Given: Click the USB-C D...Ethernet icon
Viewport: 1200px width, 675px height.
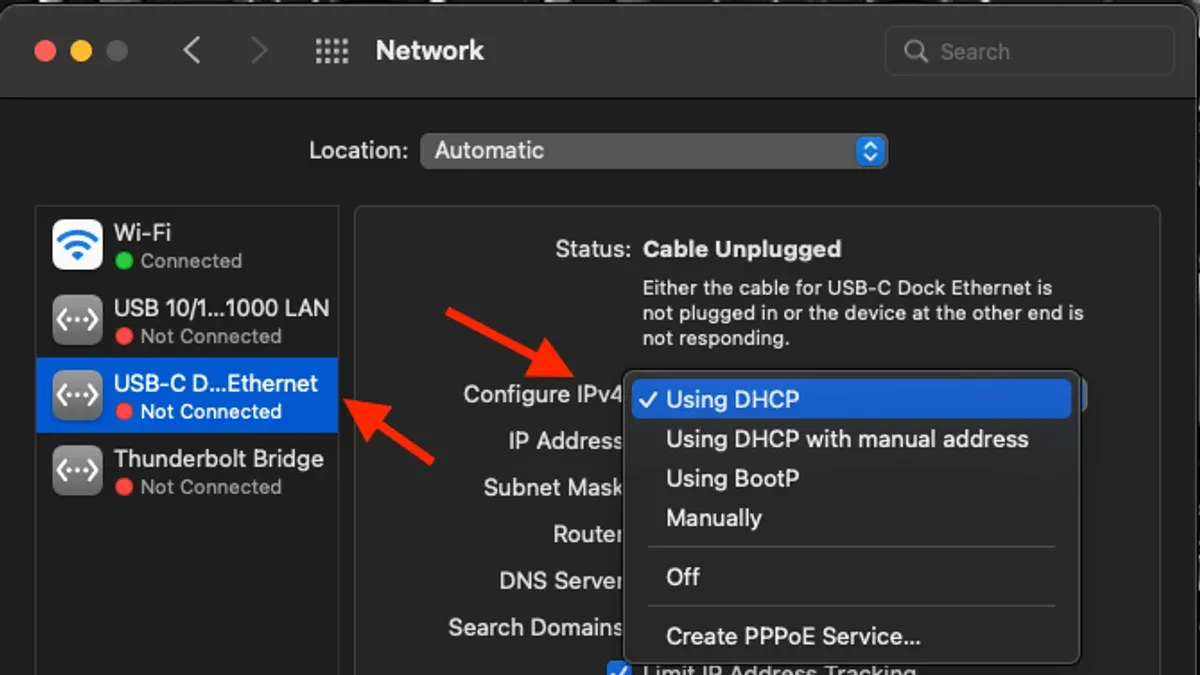Looking at the screenshot, I should point(77,395).
